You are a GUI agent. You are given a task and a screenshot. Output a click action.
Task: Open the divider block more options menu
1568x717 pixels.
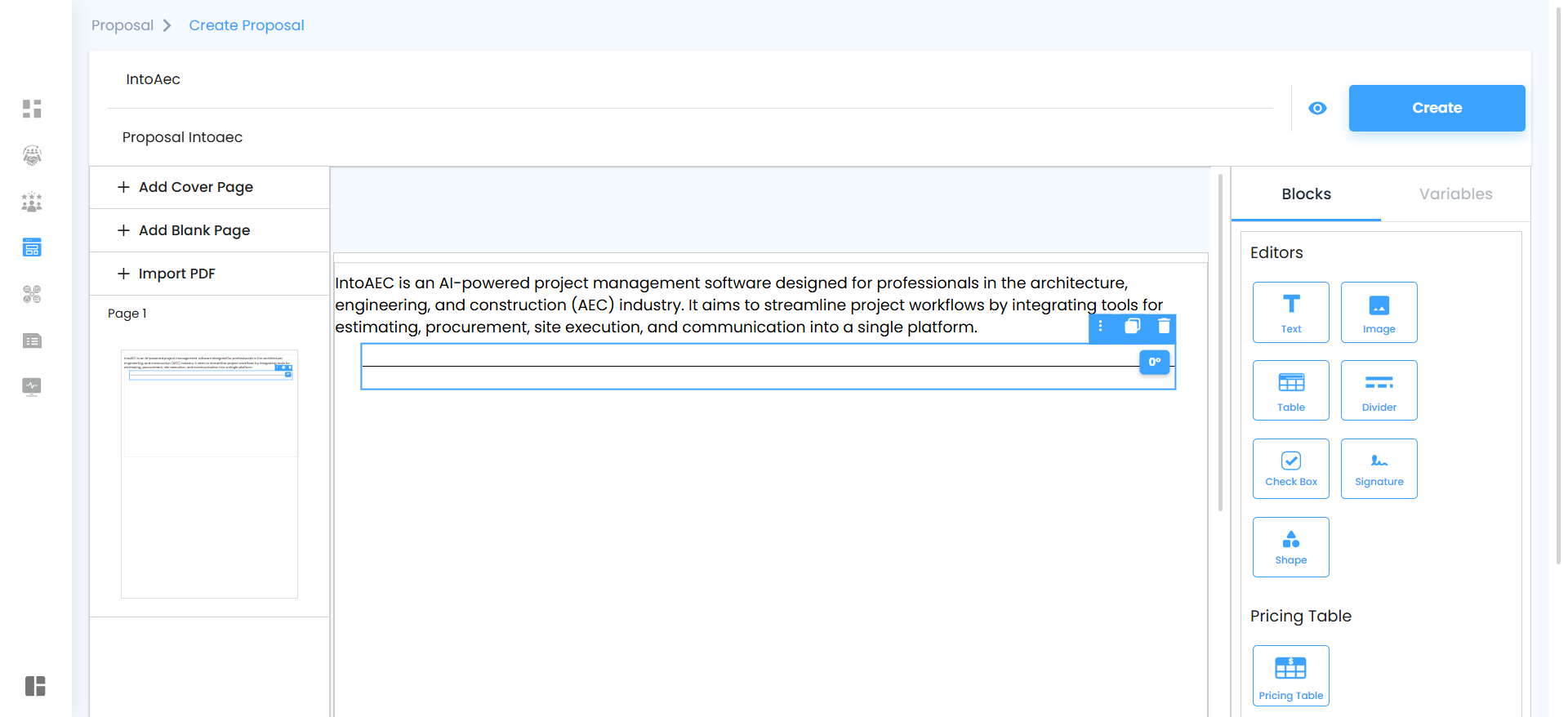pyautogui.click(x=1101, y=327)
